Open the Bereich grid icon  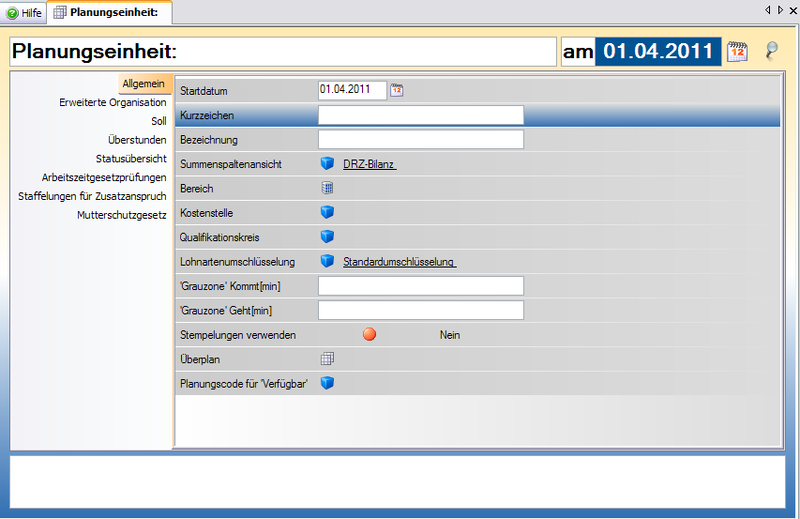coord(327,188)
